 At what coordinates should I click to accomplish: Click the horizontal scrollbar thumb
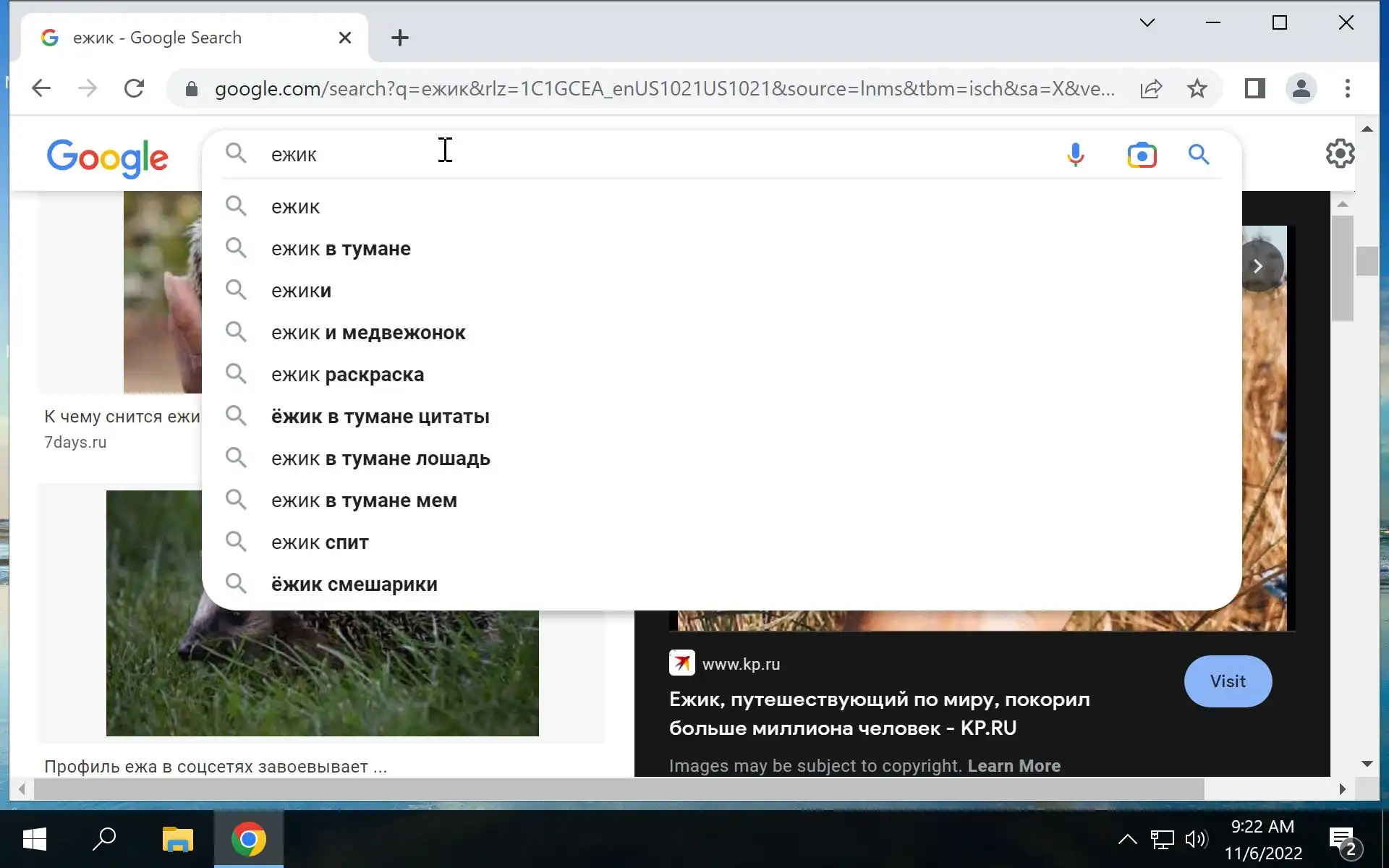point(619,788)
